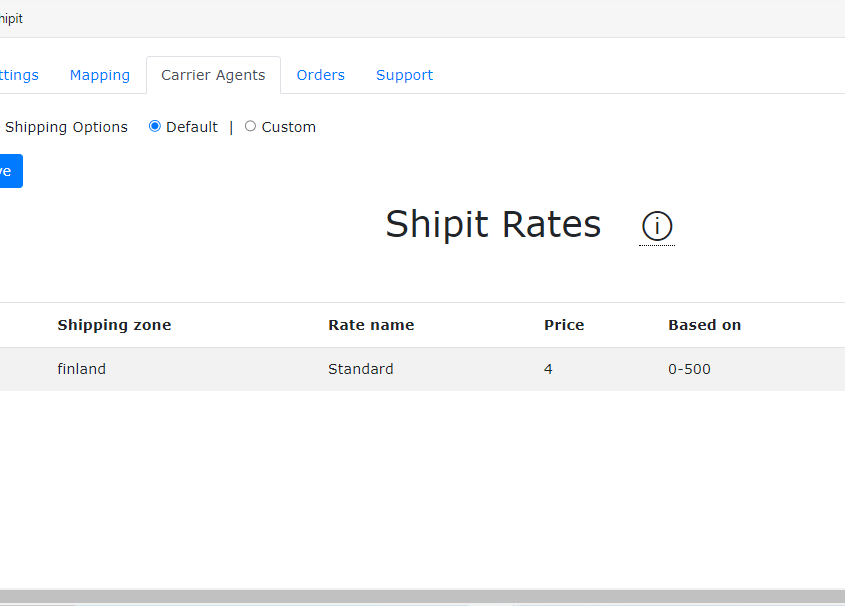Select the Default shipping options radio

(x=155, y=126)
